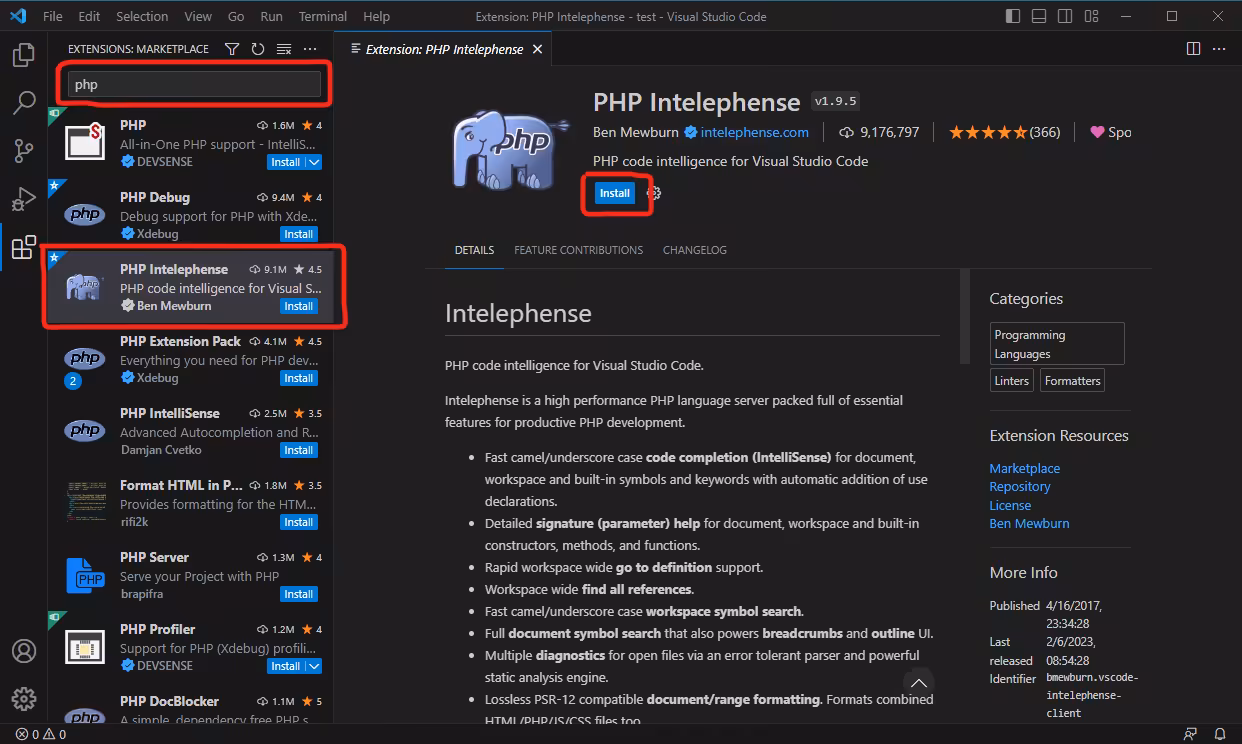This screenshot has width=1242, height=744.
Task: Refresh the extensions marketplace list
Action: 258,49
